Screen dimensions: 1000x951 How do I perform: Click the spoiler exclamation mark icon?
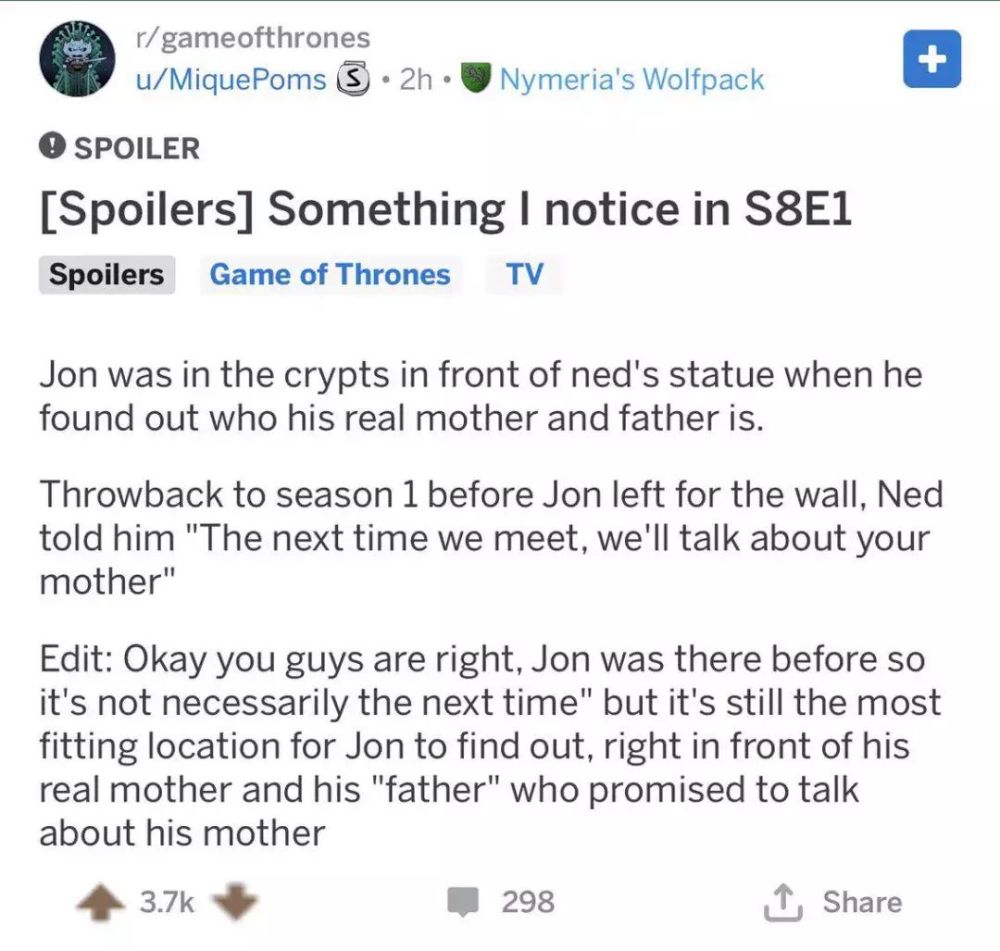(x=51, y=148)
